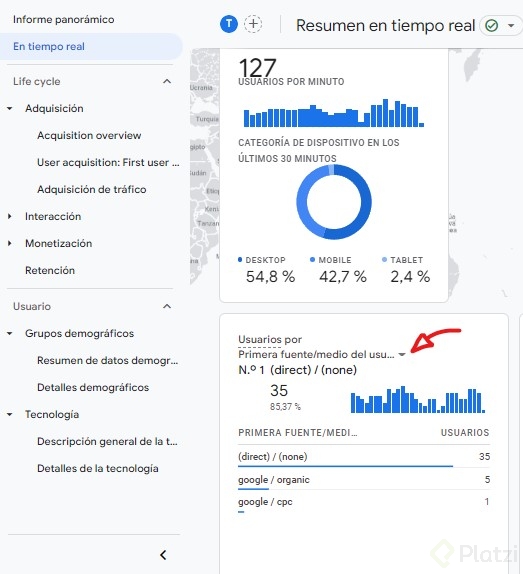Collapse the Adquisición tree group
The height and width of the screenshot is (574, 523).
[x=10, y=108]
